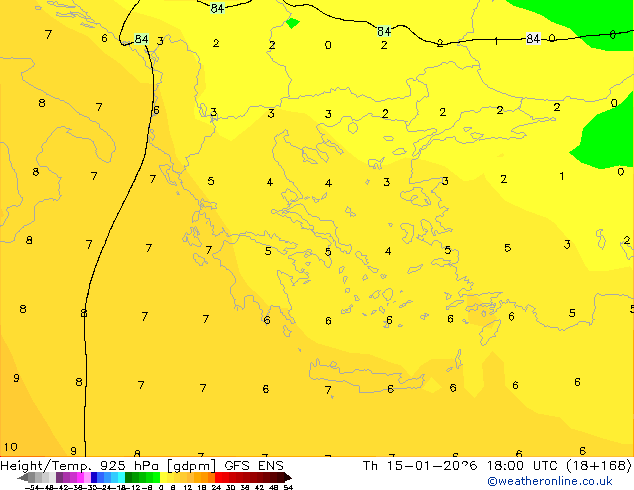The image size is (634, 490).
Task: Pick the dark blue swatch in the legend
Action: pos(94,478)
